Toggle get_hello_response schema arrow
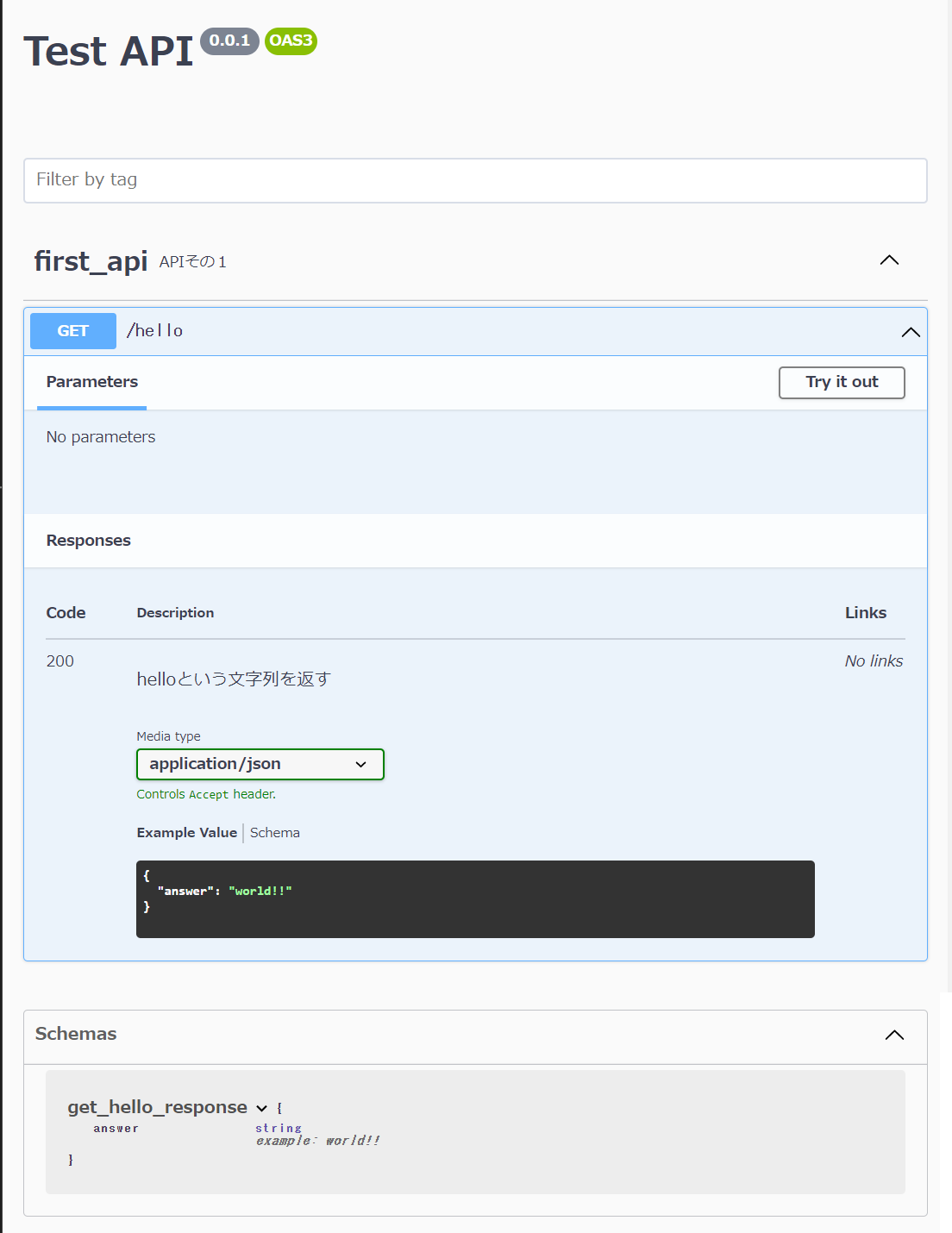The height and width of the screenshot is (1233, 952). point(261,1108)
